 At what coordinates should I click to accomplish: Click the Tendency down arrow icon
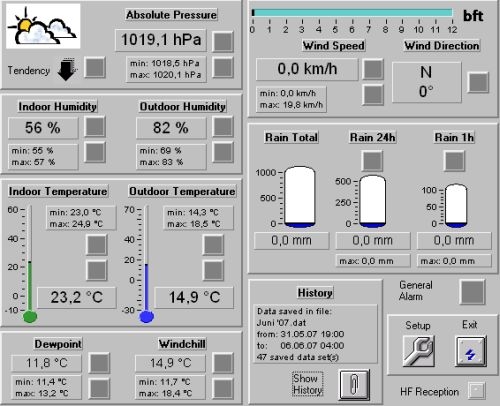pos(67,69)
